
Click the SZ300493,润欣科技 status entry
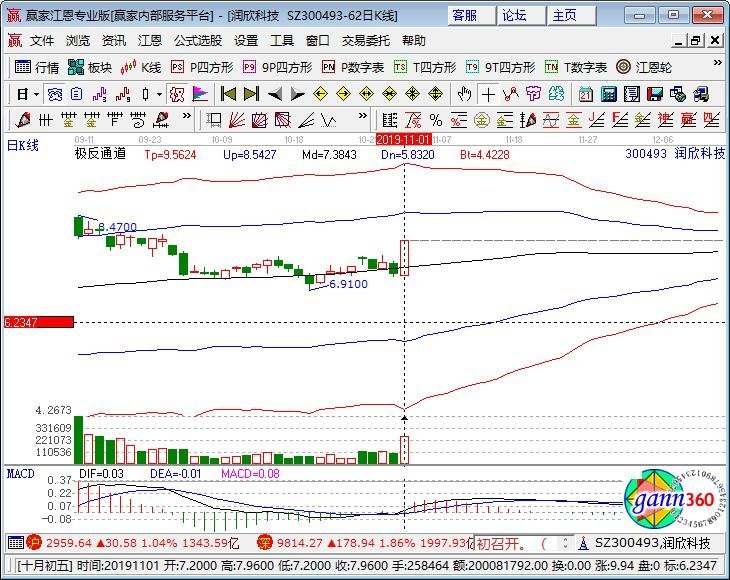(653, 543)
